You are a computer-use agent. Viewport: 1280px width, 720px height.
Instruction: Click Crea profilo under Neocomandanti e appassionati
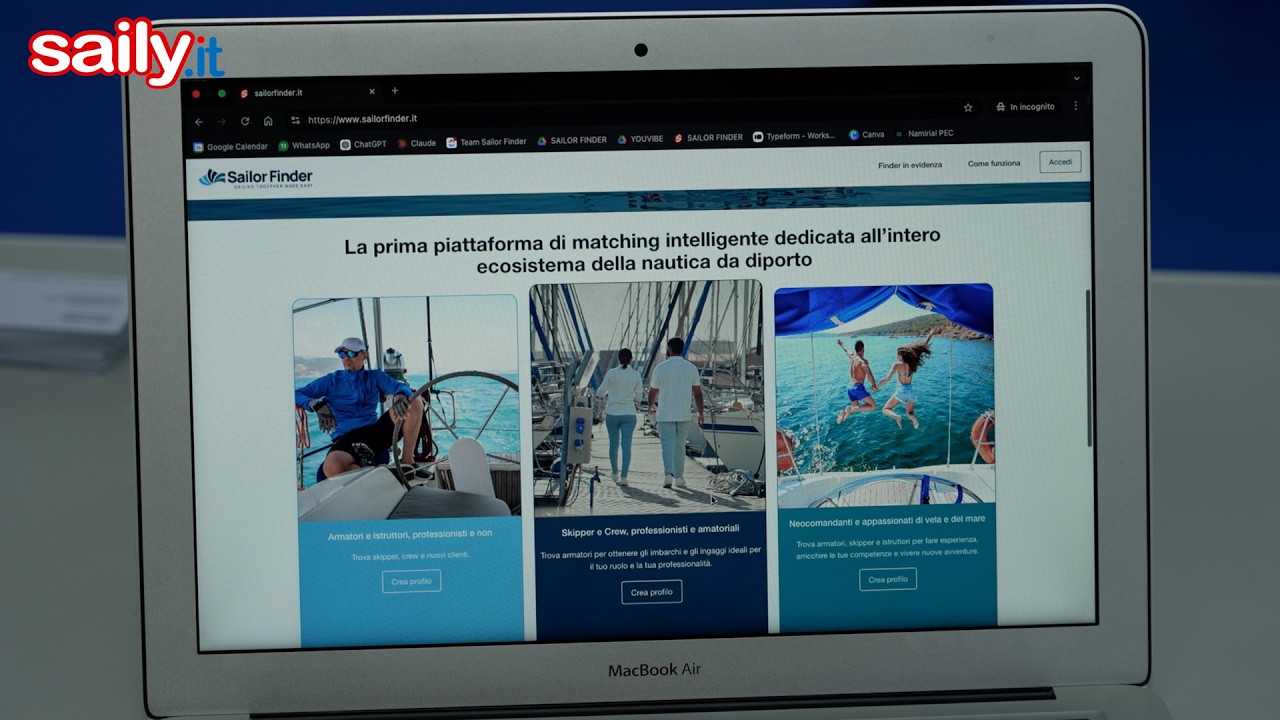click(888, 579)
